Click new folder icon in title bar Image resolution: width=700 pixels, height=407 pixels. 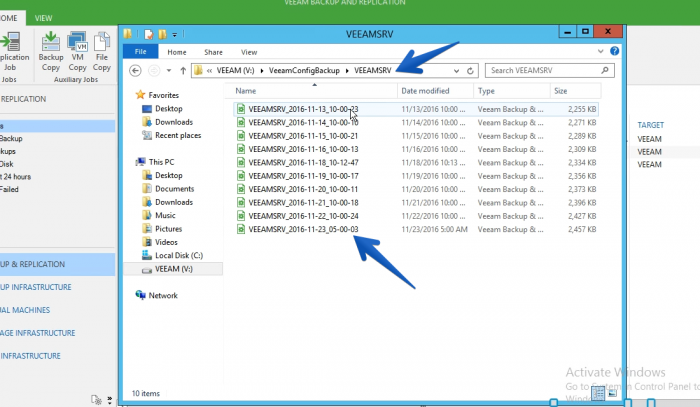pyautogui.click(x=162, y=34)
